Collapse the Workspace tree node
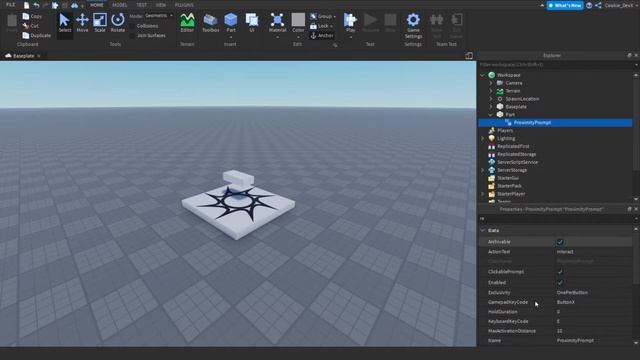The height and width of the screenshot is (360, 640). click(483, 75)
